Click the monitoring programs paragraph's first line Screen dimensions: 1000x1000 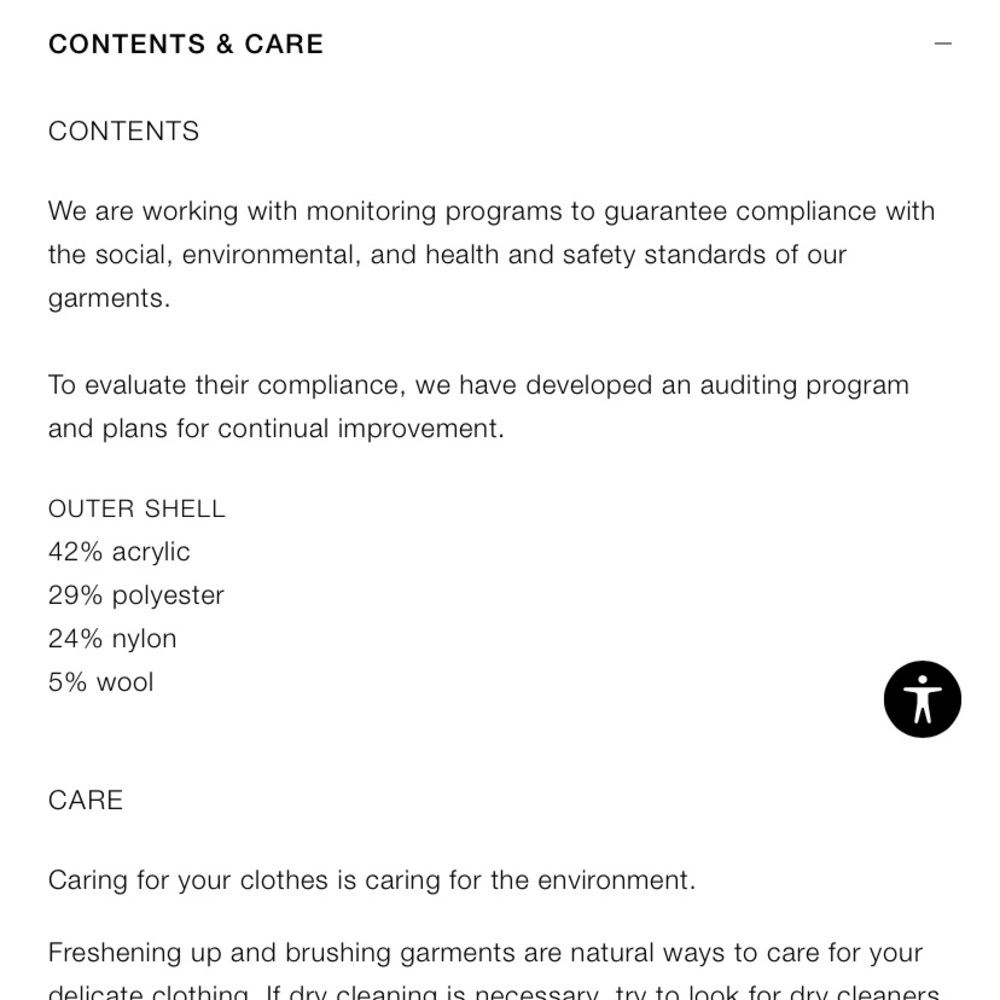tap(492, 211)
